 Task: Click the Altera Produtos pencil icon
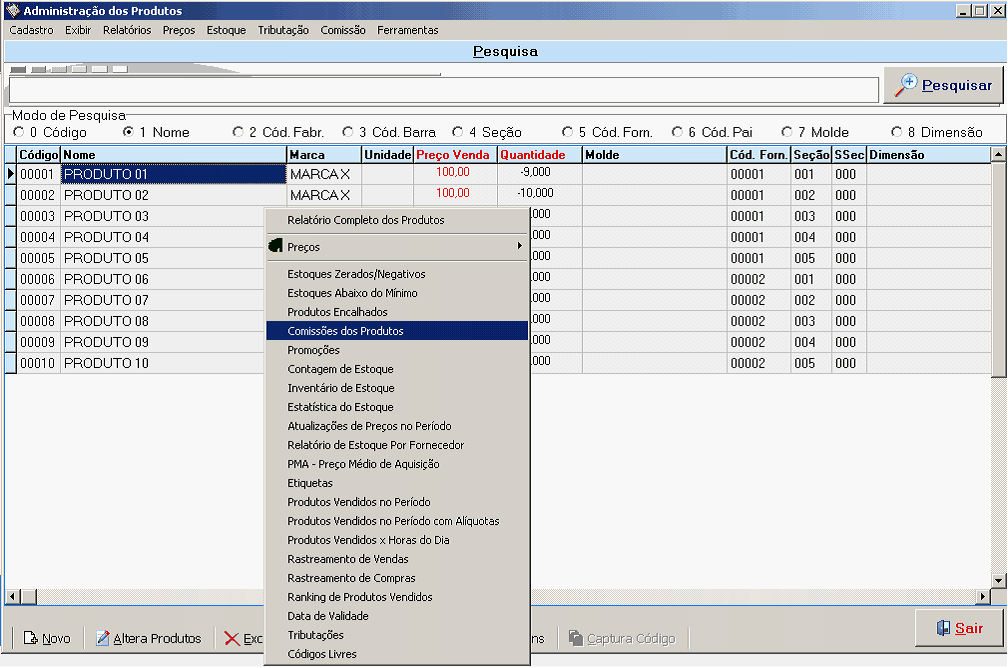click(102, 638)
